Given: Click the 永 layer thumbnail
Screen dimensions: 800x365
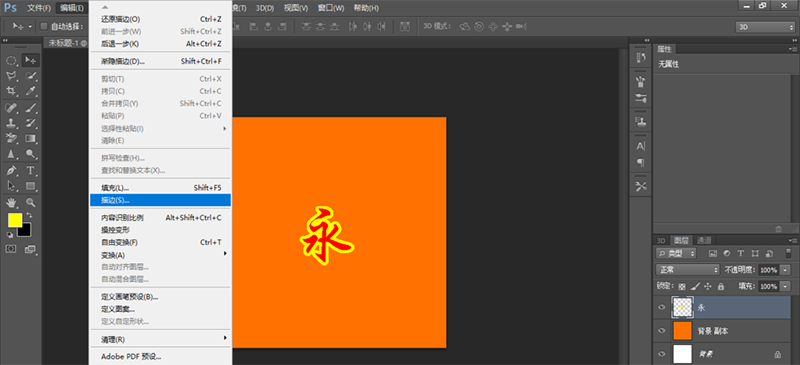Looking at the screenshot, I should tap(683, 307).
